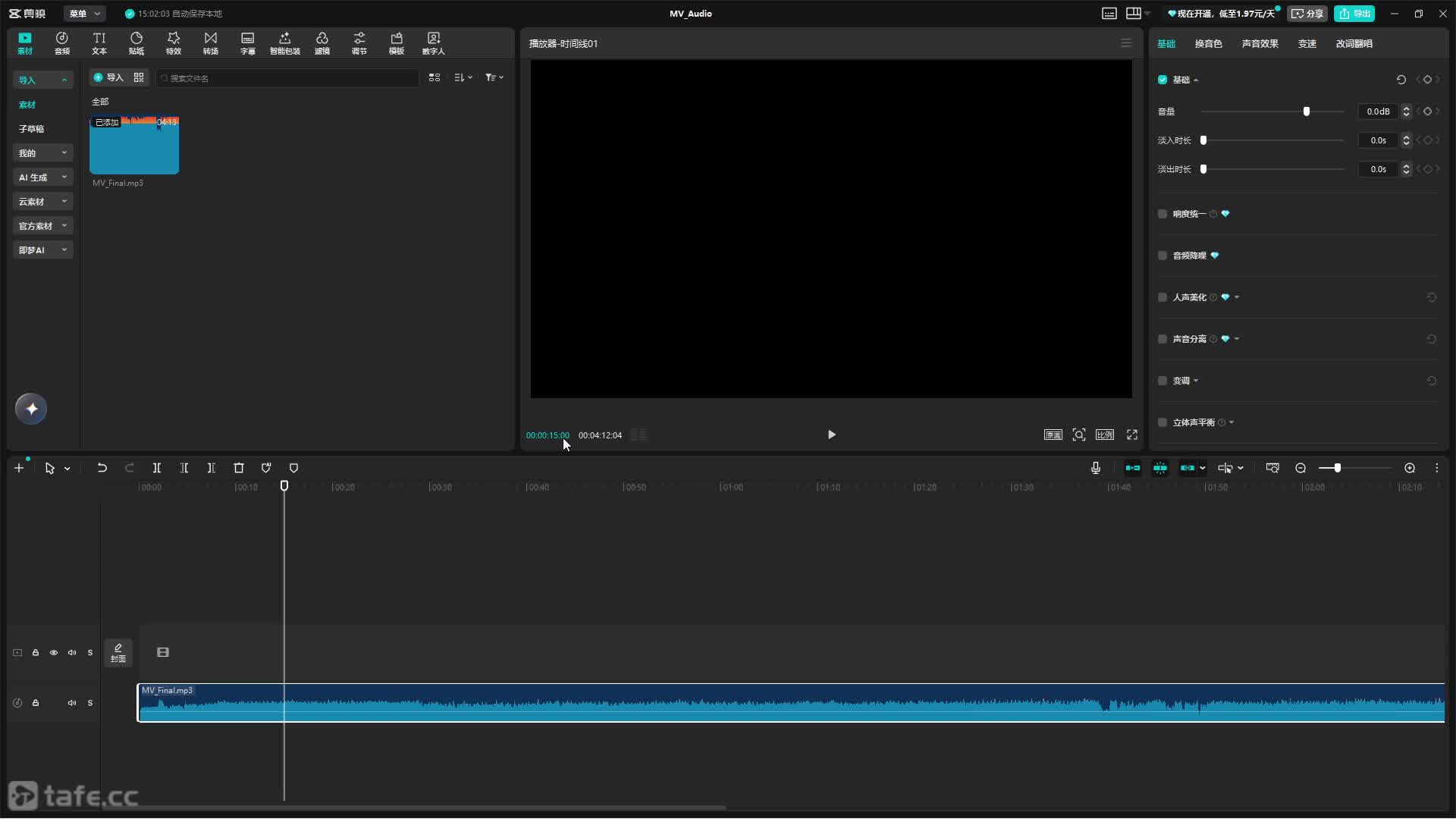Click the delete clip trash icon

pyautogui.click(x=239, y=469)
